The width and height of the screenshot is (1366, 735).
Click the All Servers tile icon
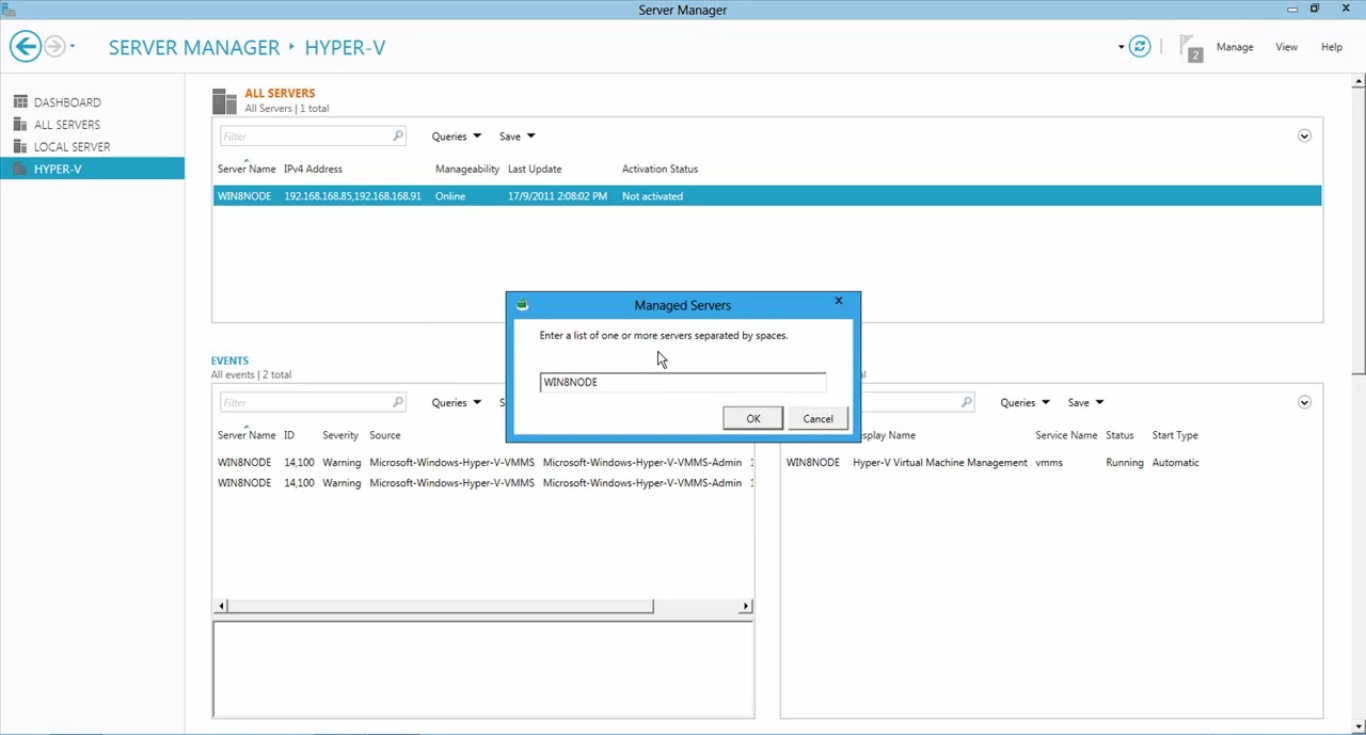tap(224, 101)
